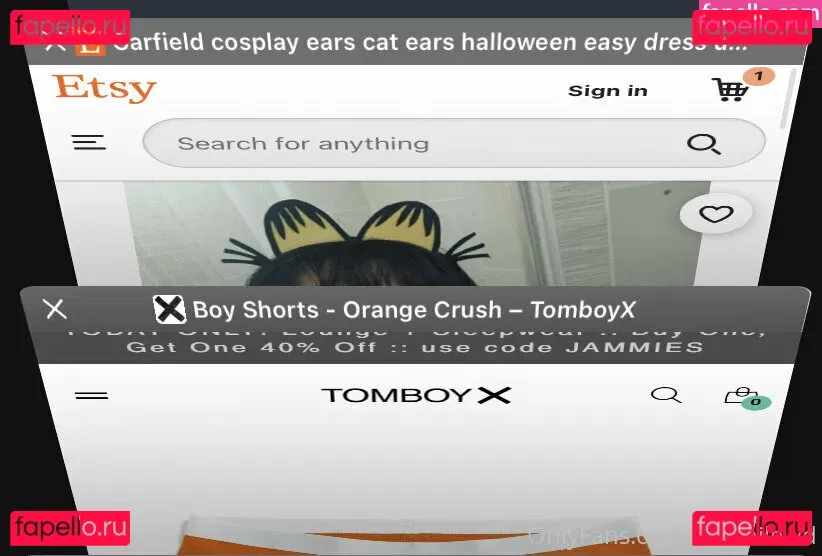Open TomboyX hamburger menu
This screenshot has height=556, width=822.
[92, 396]
